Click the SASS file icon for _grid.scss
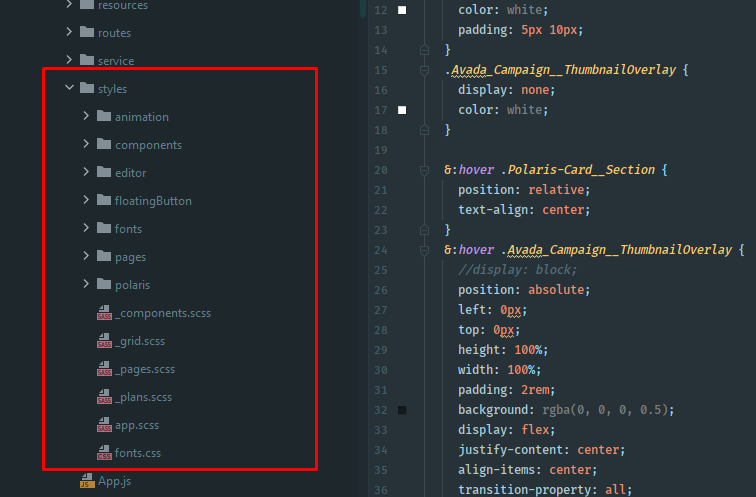Screen dimensions: 756x497 [x=104, y=341]
